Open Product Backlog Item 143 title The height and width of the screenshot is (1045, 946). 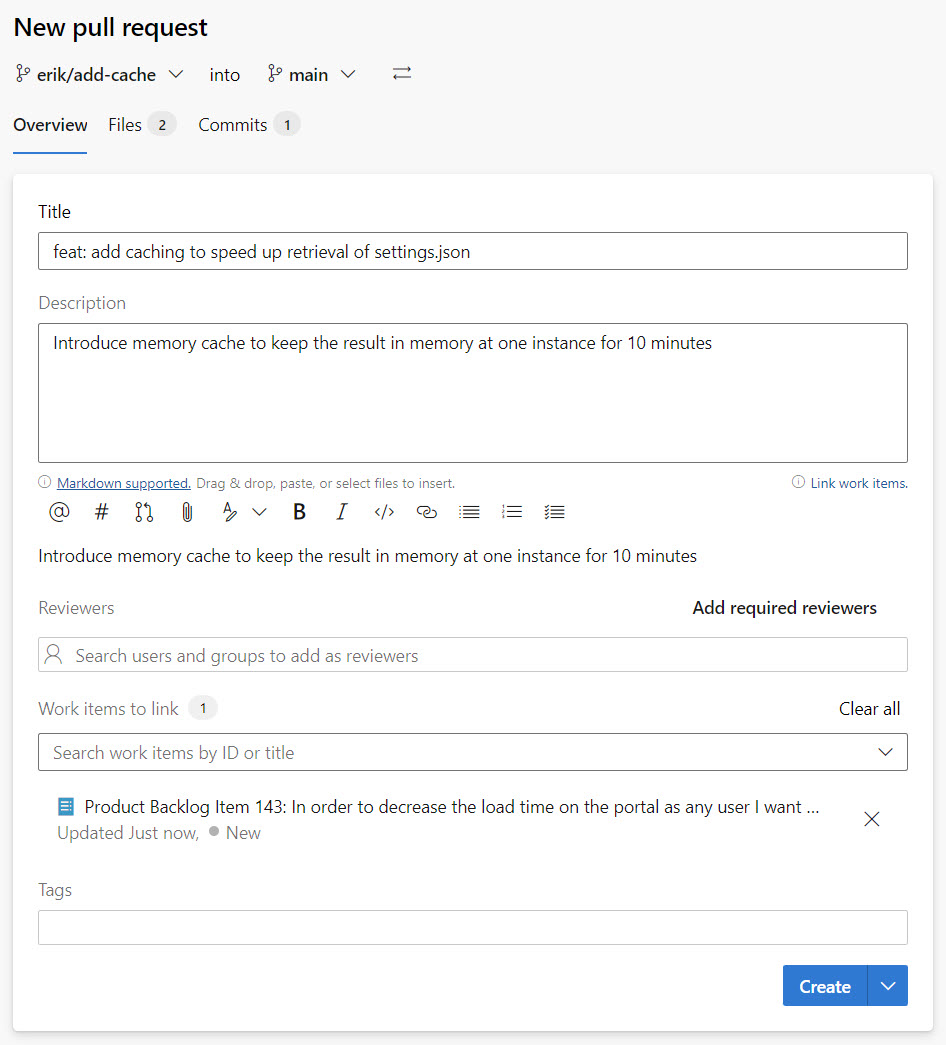click(451, 807)
